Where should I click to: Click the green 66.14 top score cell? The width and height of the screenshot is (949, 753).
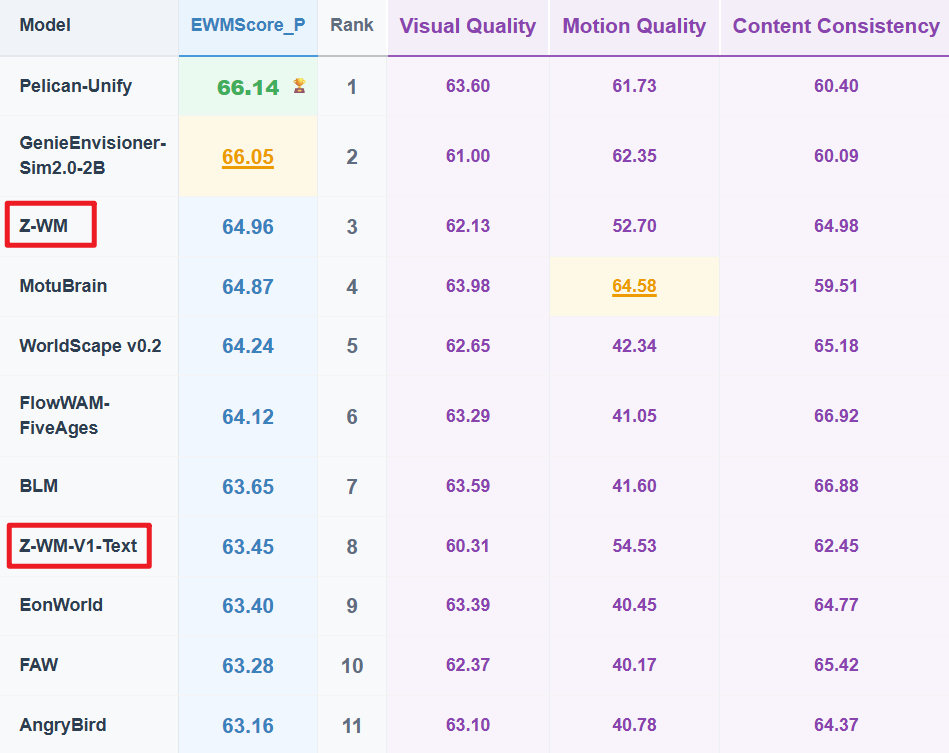(x=248, y=87)
